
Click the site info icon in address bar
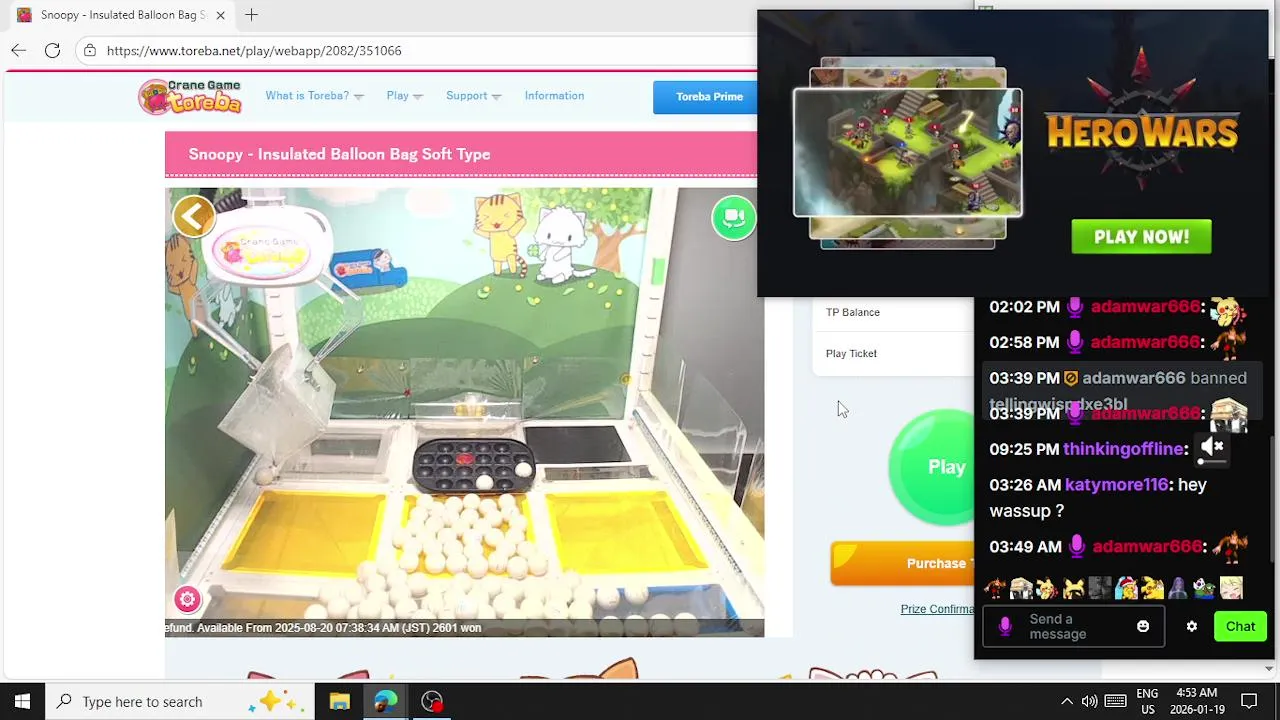point(90,50)
